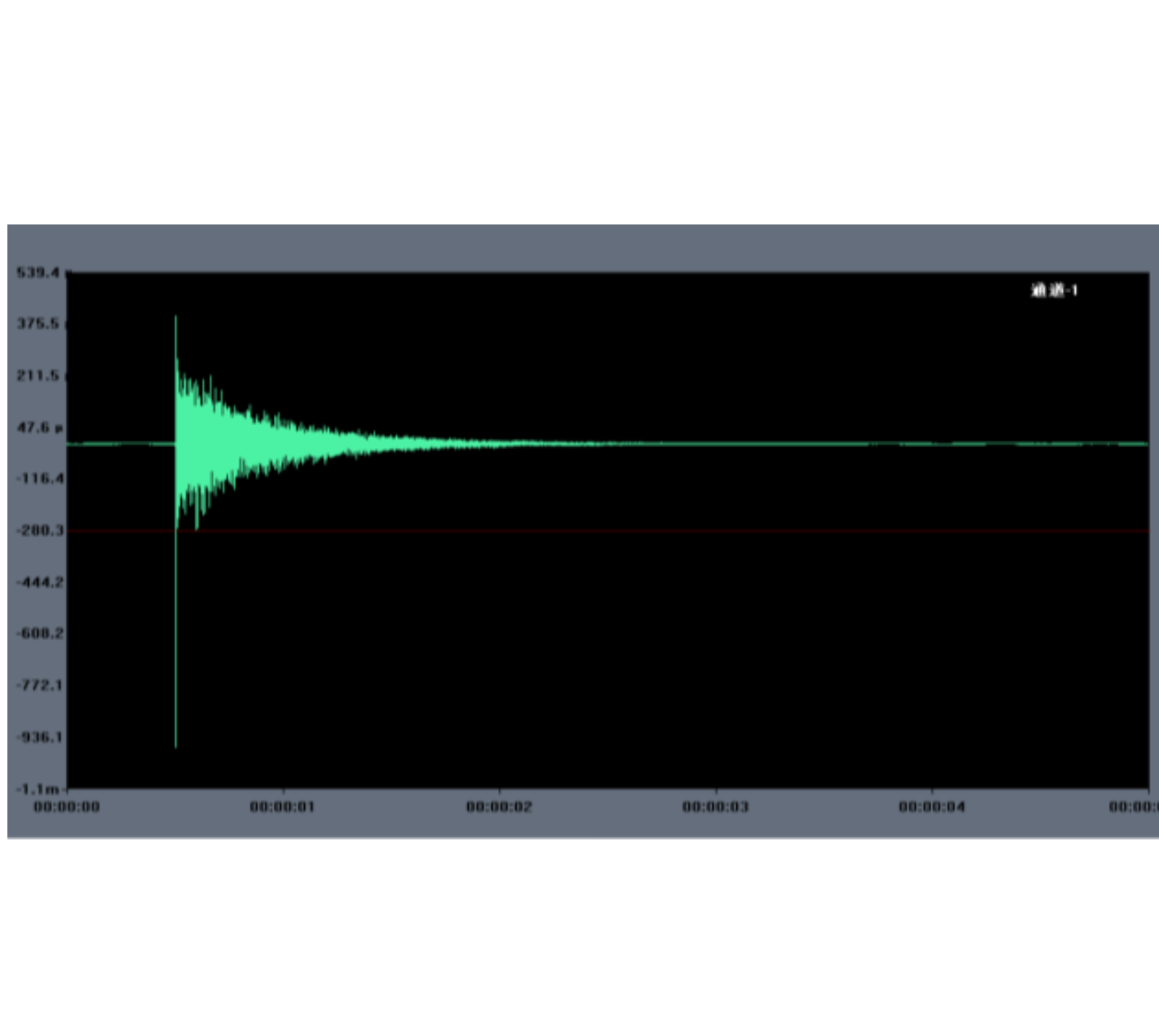
Task: Click the -1.1m amplitude axis label
Action: tap(39, 789)
